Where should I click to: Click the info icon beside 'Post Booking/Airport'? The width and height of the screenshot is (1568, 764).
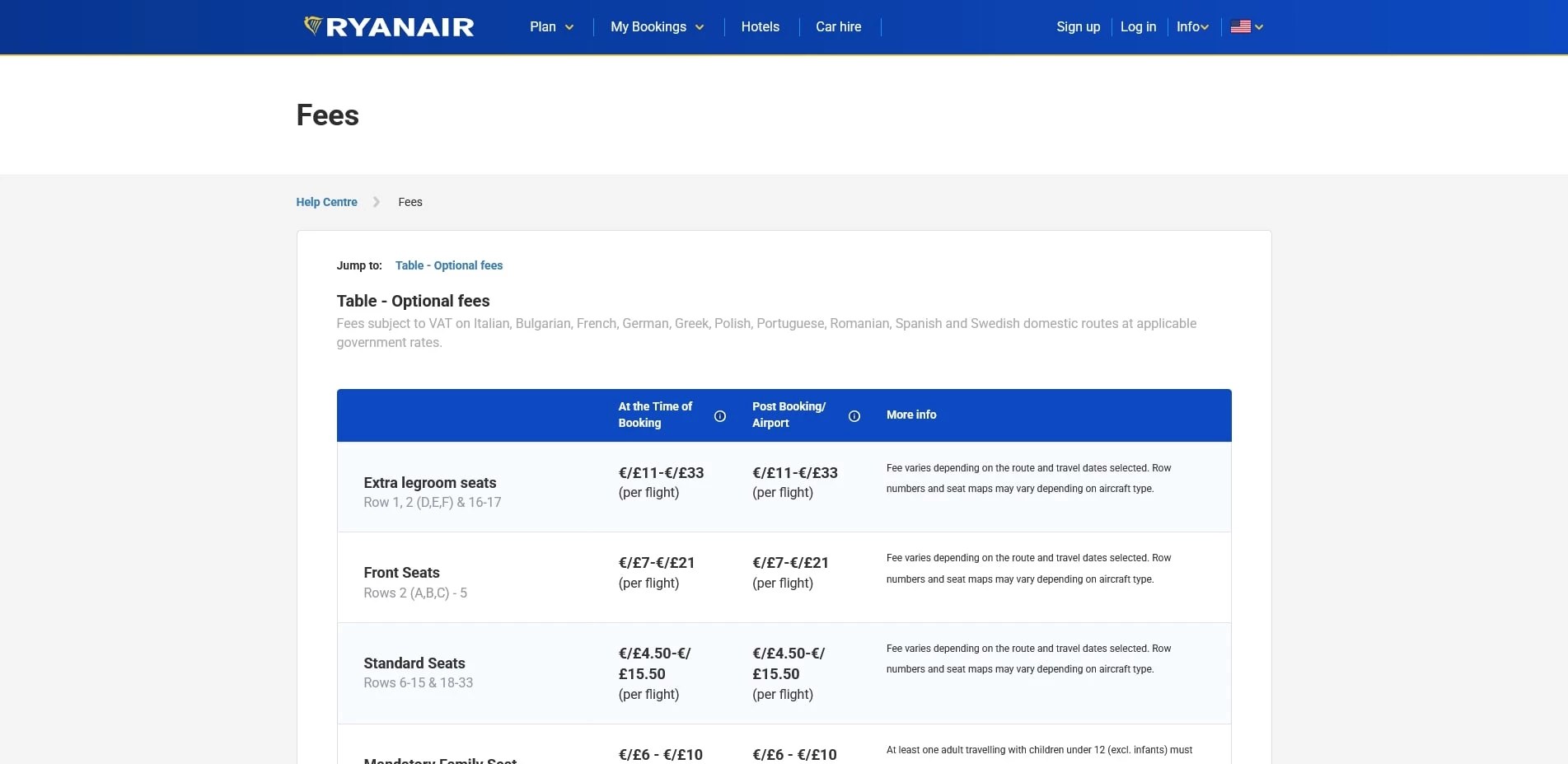coord(854,416)
